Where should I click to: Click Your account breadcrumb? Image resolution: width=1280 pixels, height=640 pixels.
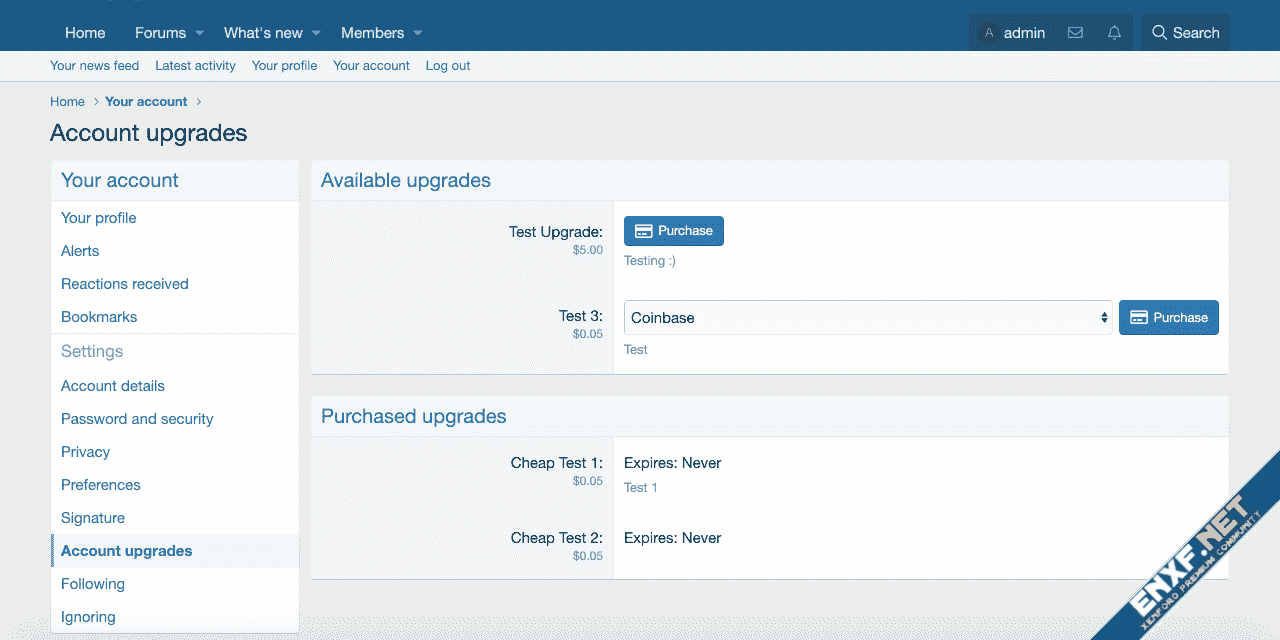click(146, 102)
